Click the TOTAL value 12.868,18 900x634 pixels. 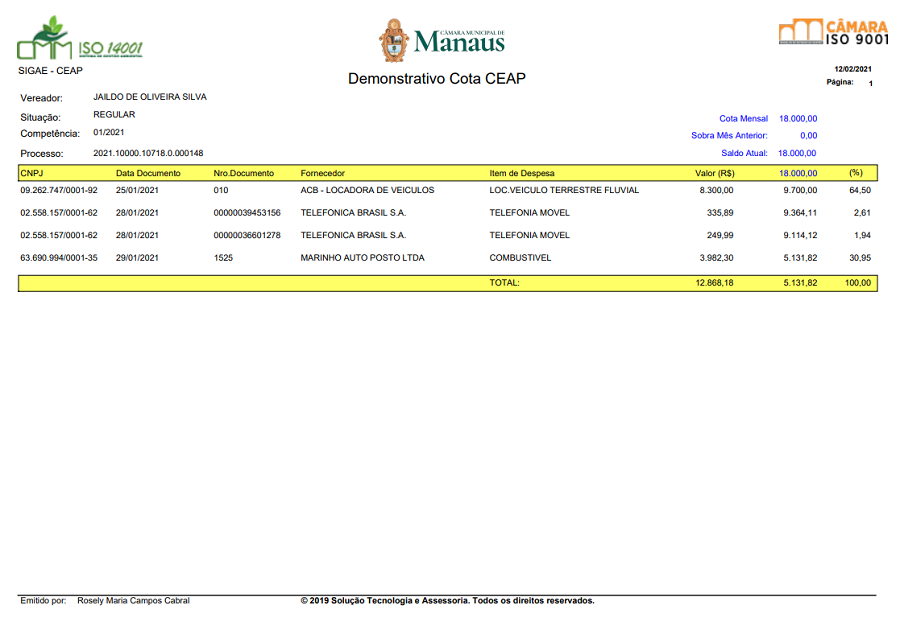point(714,283)
